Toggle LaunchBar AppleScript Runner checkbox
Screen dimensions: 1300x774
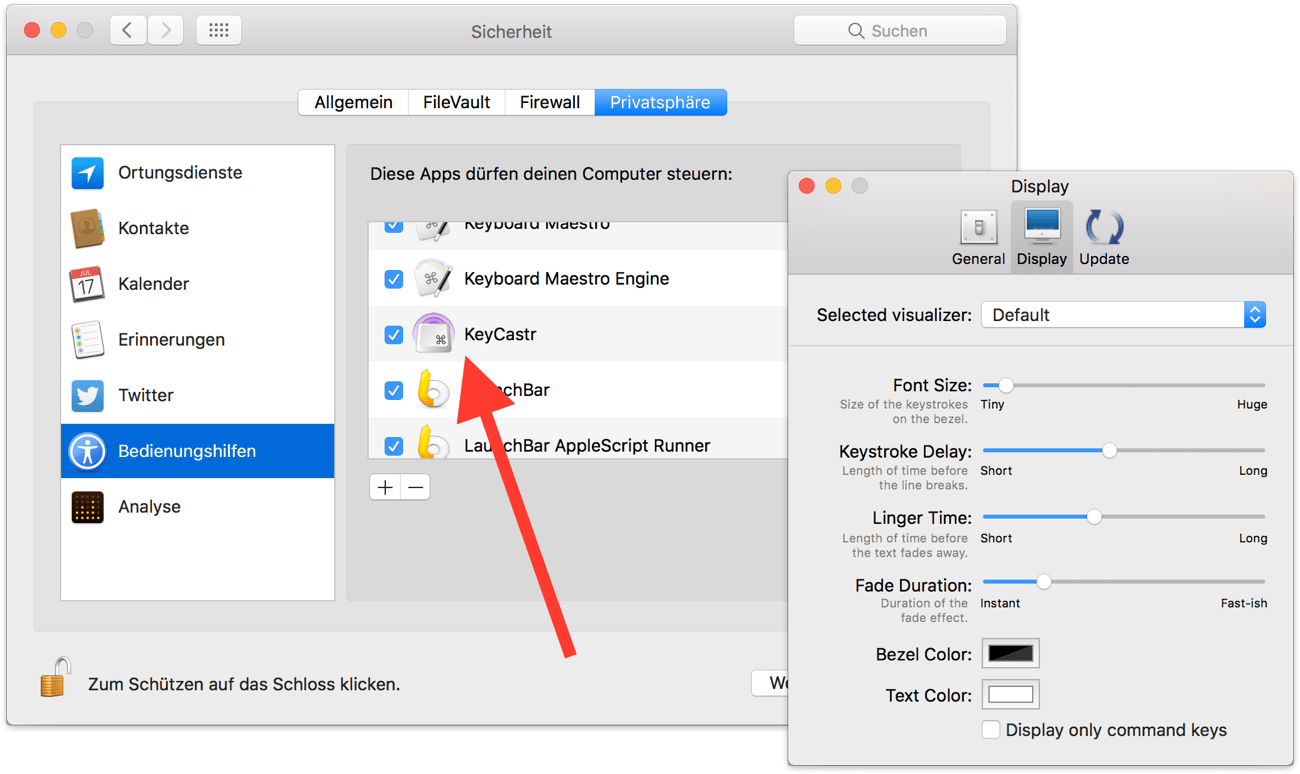pyautogui.click(x=394, y=445)
